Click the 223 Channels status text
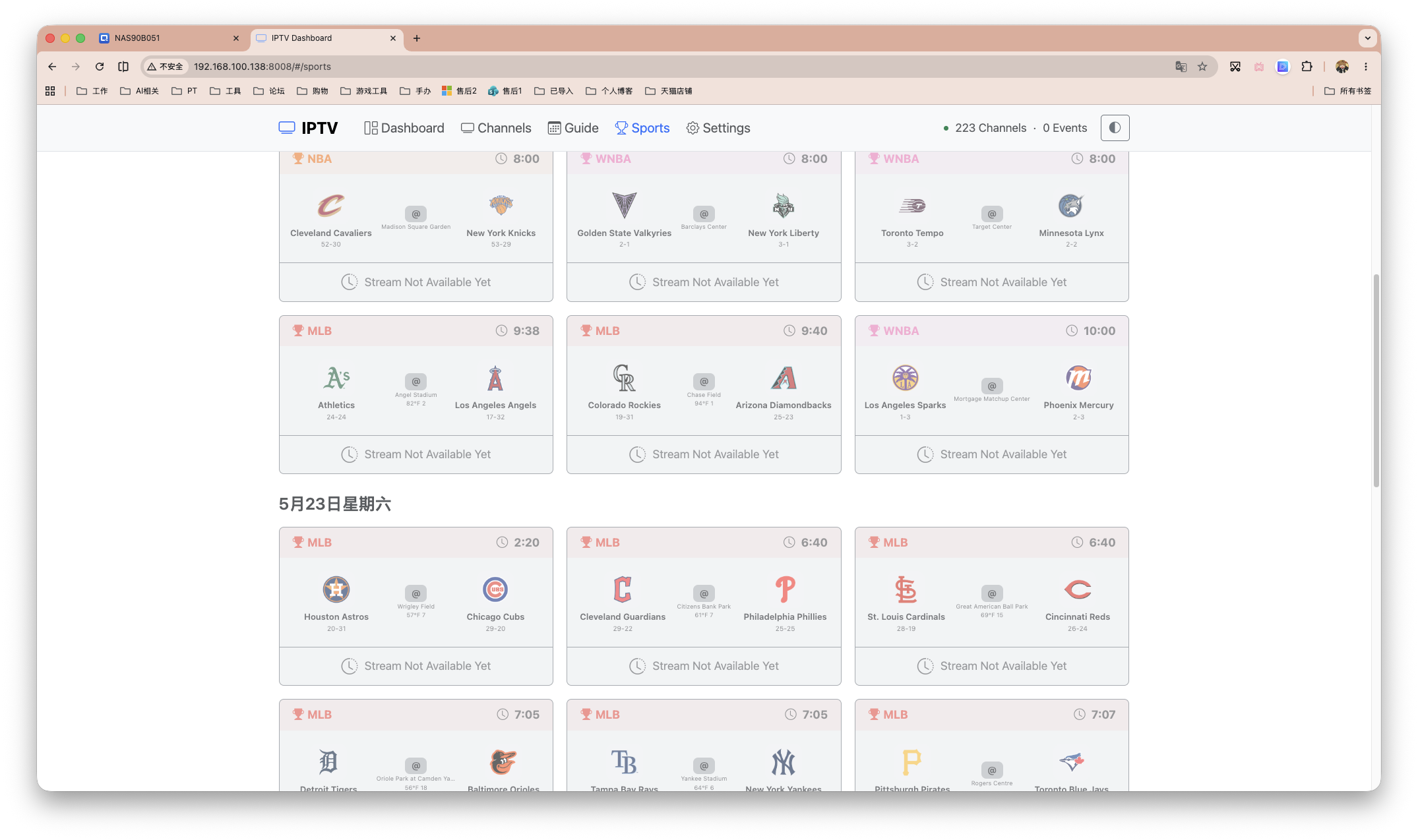The width and height of the screenshot is (1418, 840). click(991, 128)
